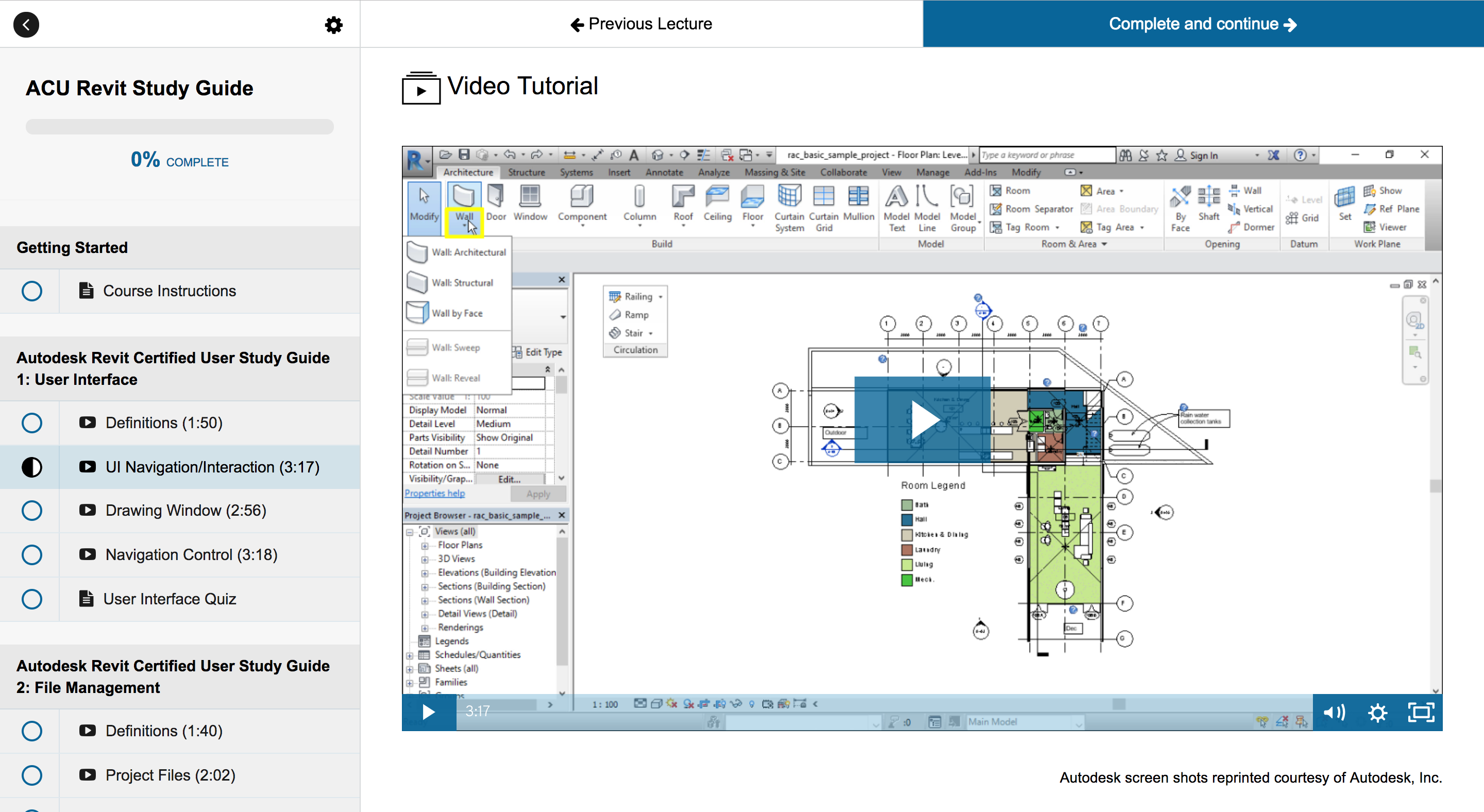The width and height of the screenshot is (1484, 812).
Task: Select the Floor tool icon
Action: click(x=752, y=196)
